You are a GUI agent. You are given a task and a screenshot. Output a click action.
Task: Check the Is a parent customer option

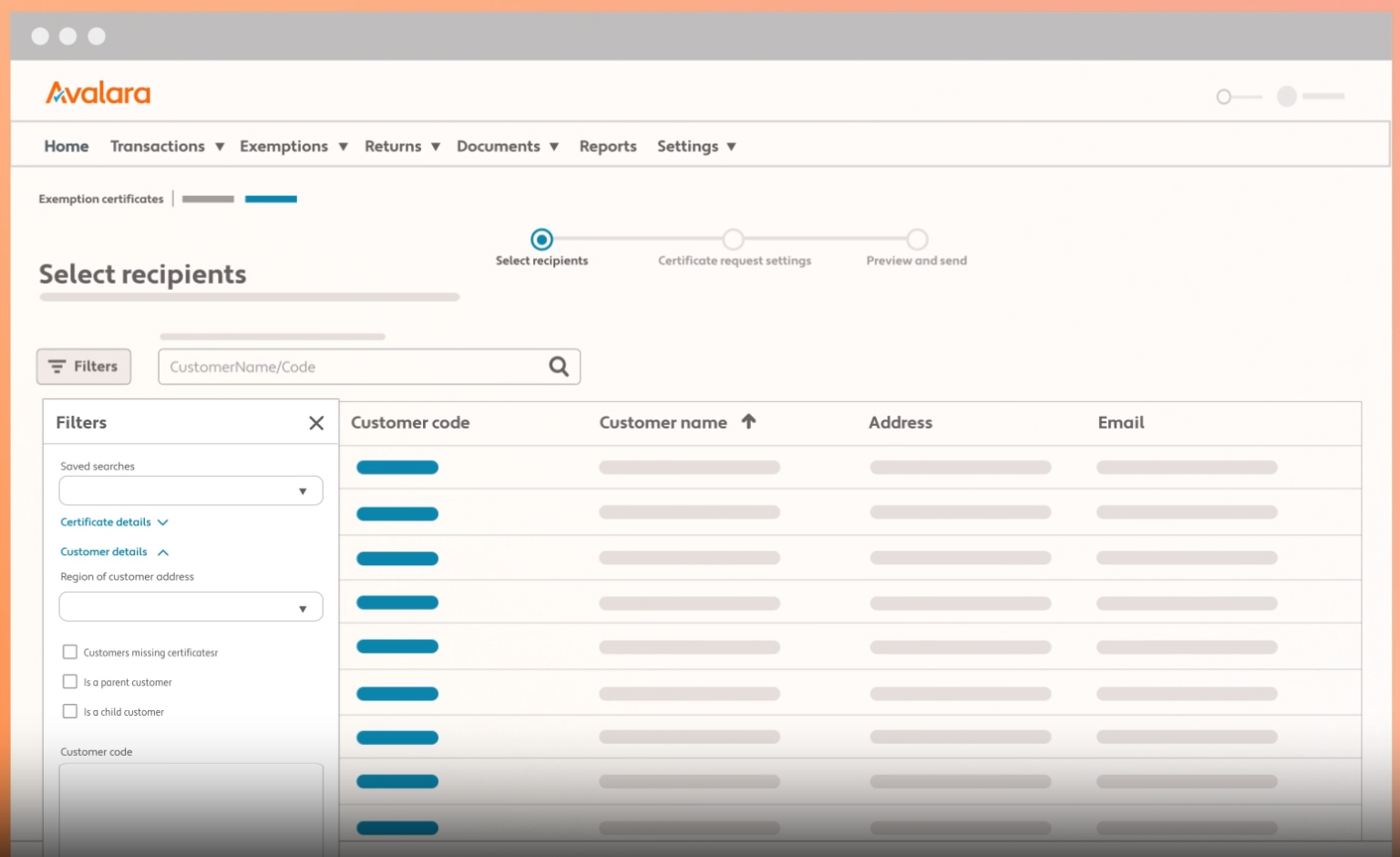[70, 681]
